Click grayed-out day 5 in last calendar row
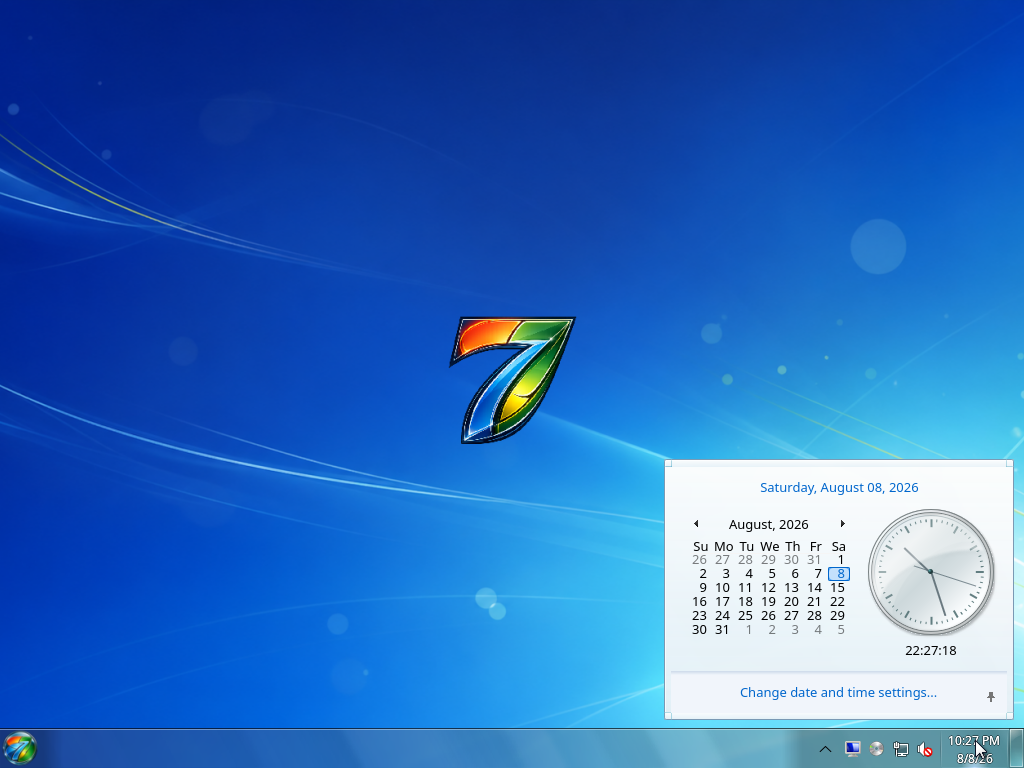Screen dimensions: 1024x768 click(841, 630)
